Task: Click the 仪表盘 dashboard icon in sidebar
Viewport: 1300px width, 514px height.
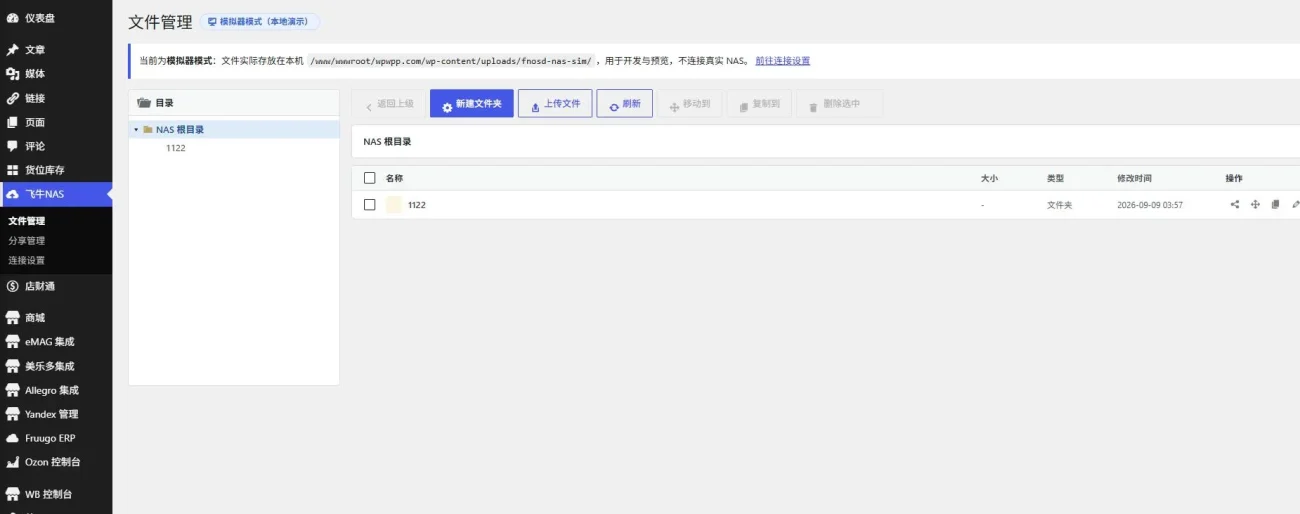Action: [x=12, y=18]
